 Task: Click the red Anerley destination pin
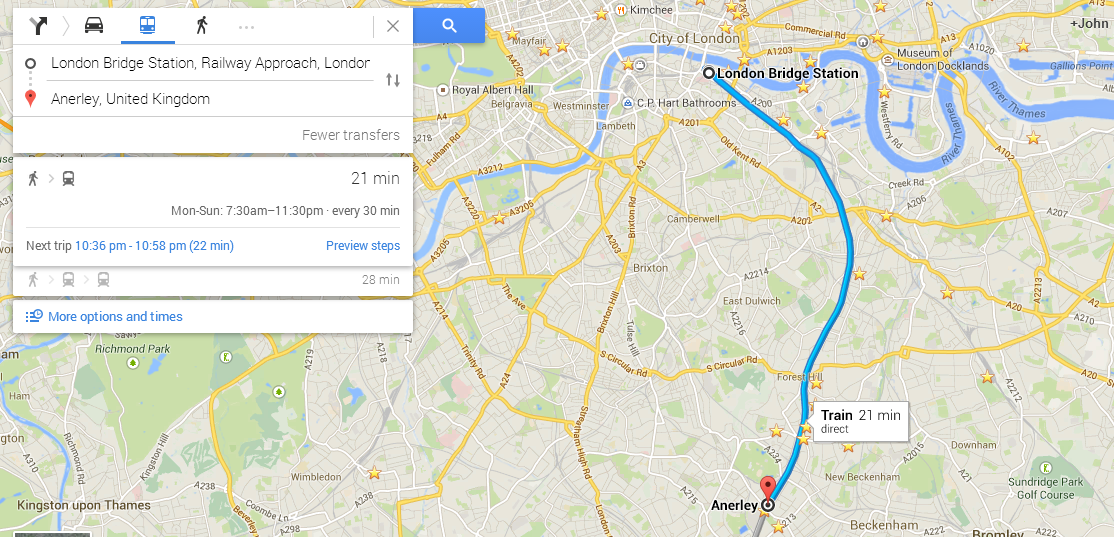click(767, 489)
